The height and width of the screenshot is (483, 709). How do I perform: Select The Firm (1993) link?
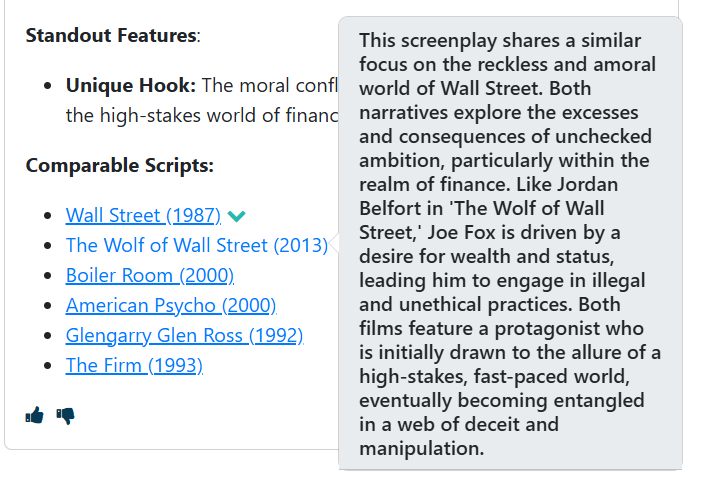pos(134,365)
